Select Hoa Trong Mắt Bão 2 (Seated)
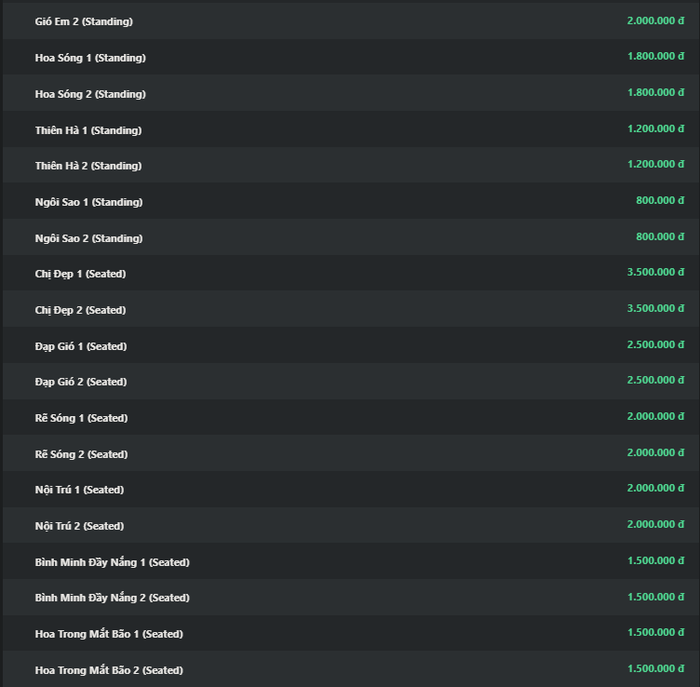 (109, 670)
